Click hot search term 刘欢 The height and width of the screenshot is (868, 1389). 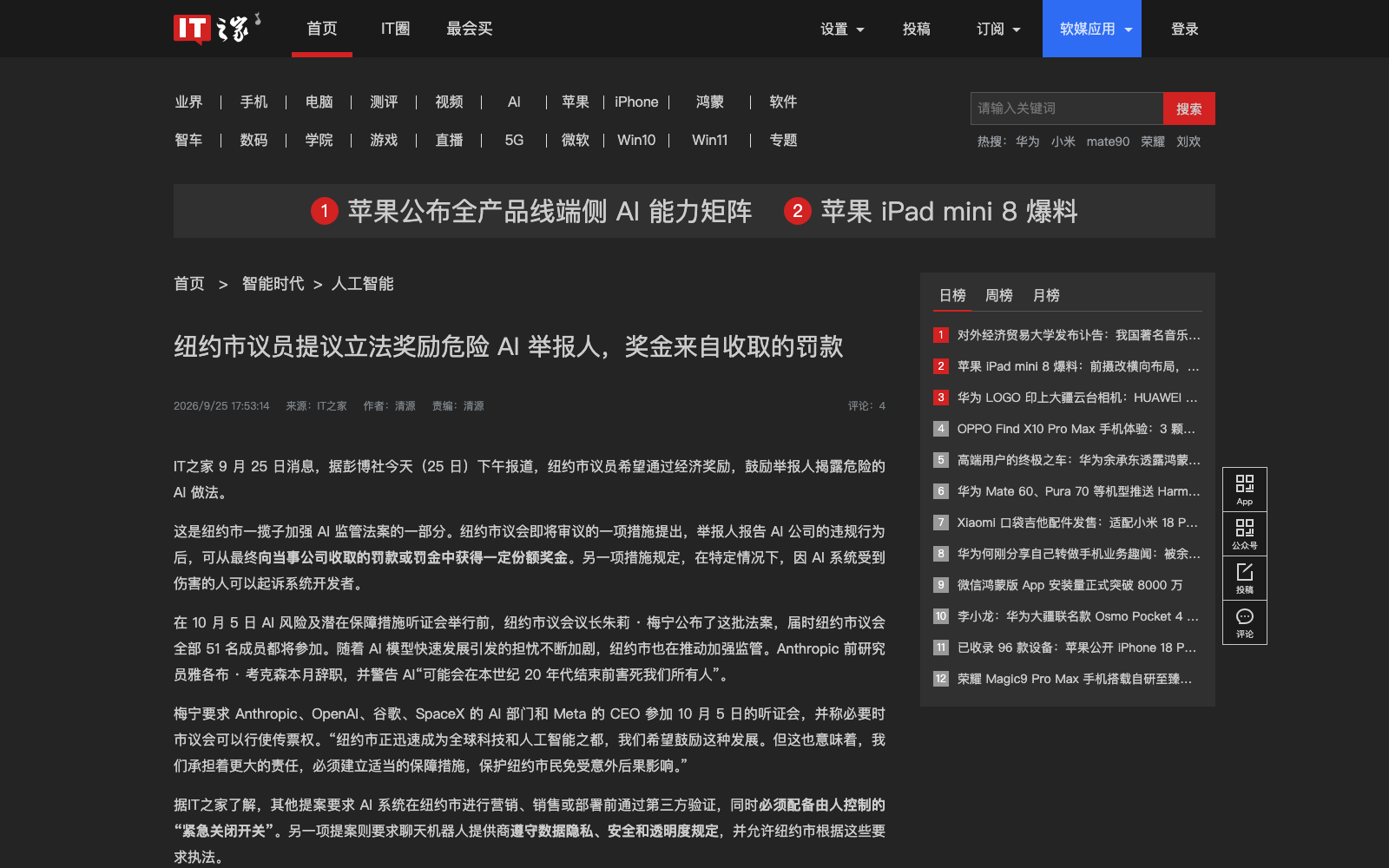1188,141
